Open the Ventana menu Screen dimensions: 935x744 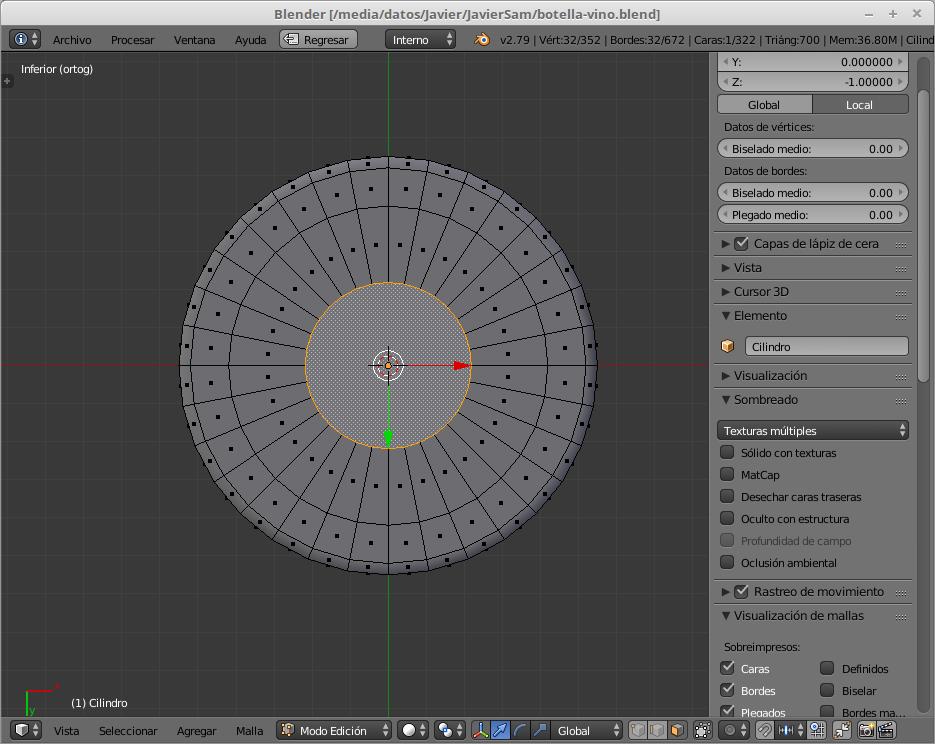click(x=194, y=40)
